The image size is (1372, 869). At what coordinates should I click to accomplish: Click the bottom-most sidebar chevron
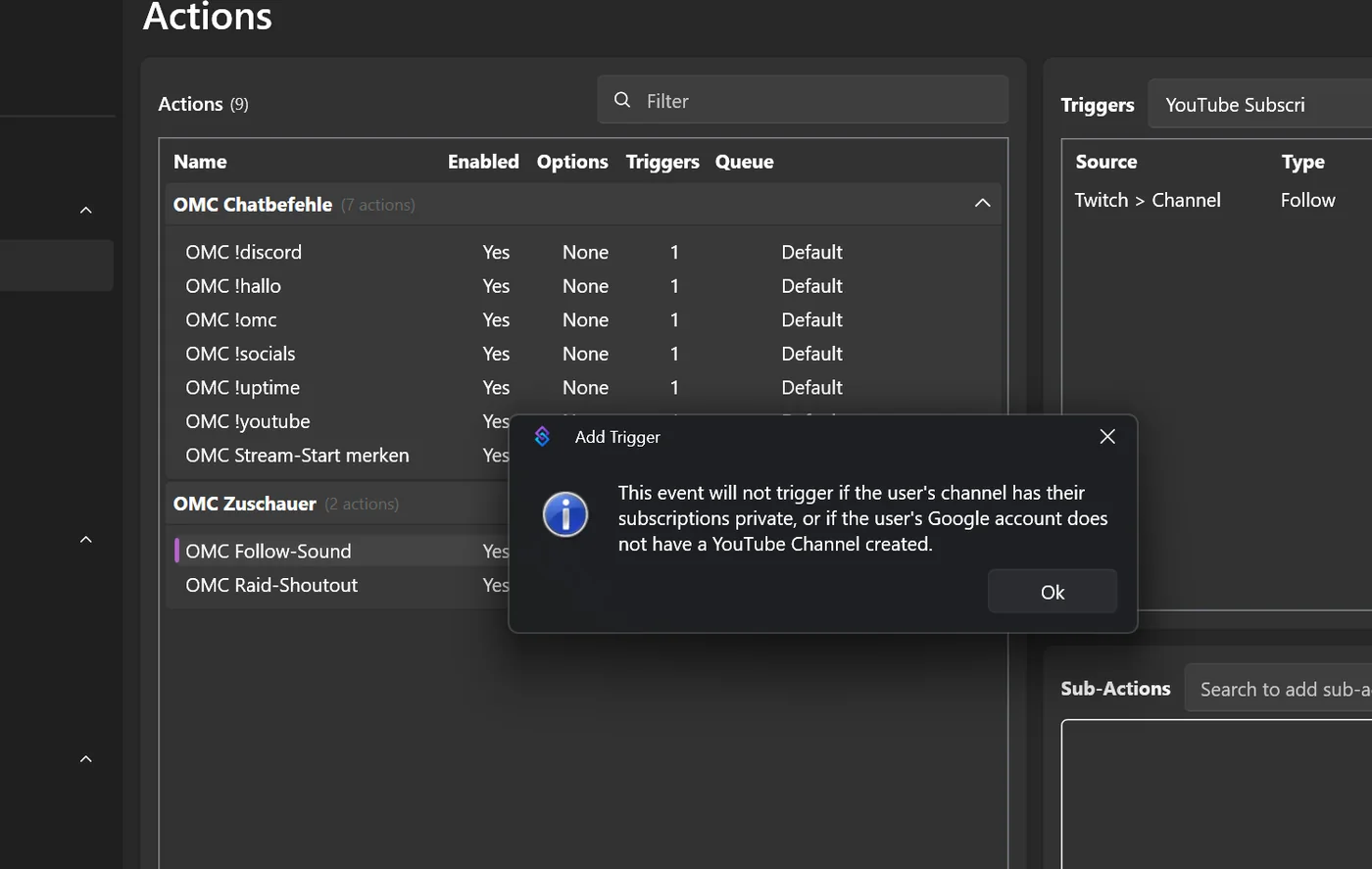point(86,758)
